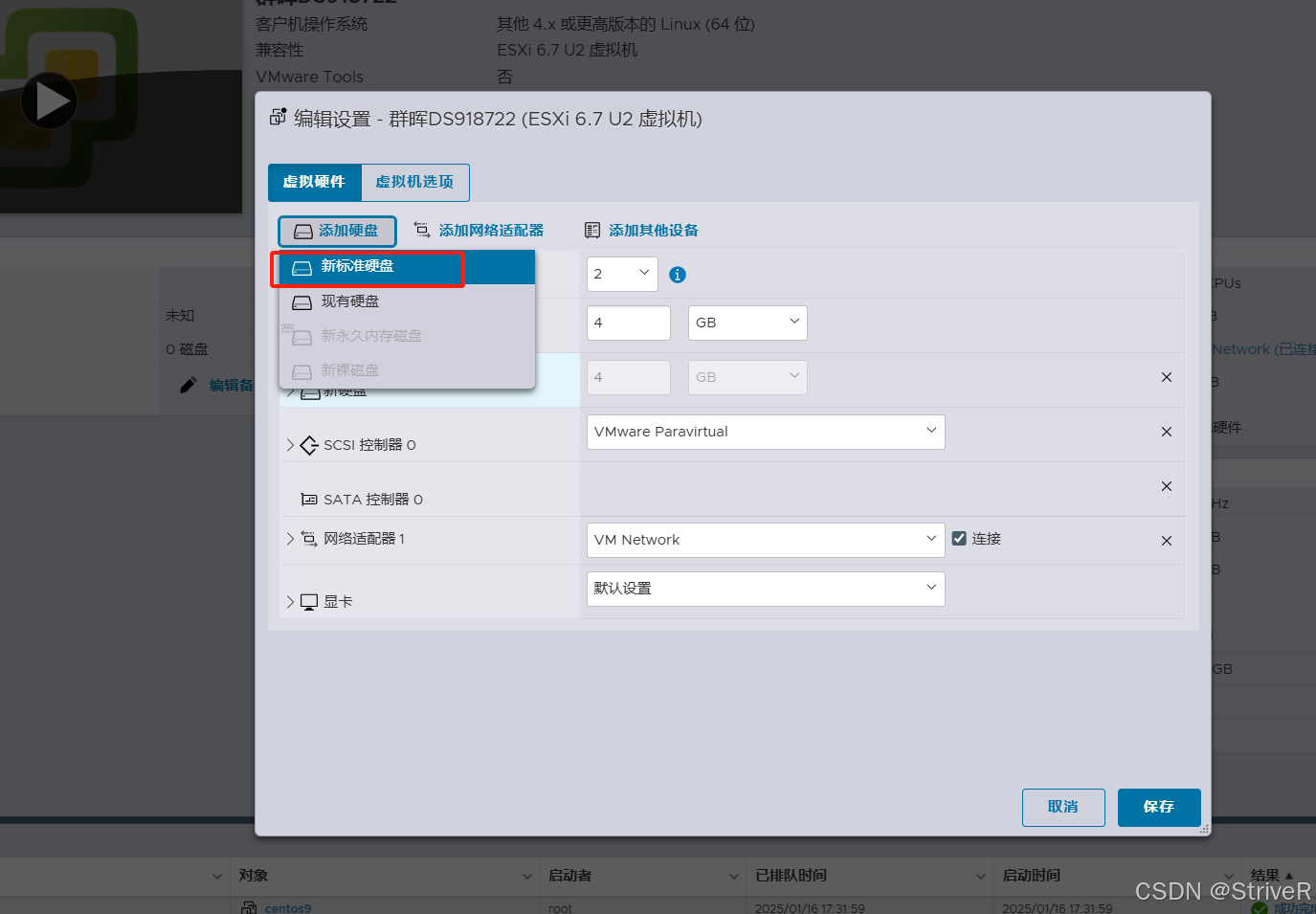
Task: Click the 取消 button
Action: coord(1063,807)
